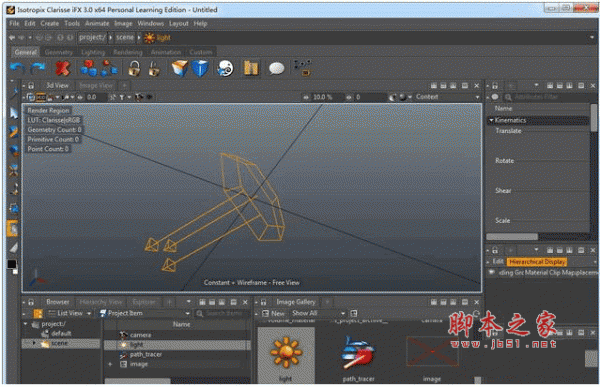Expand the scene tree node arrow

click(34, 343)
